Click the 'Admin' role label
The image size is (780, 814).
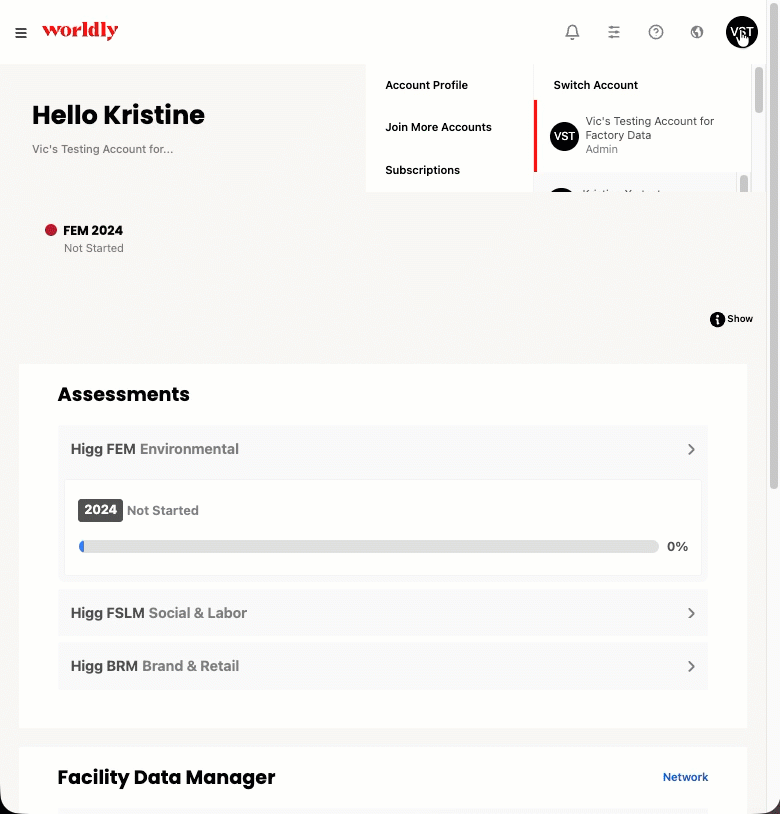(601, 150)
